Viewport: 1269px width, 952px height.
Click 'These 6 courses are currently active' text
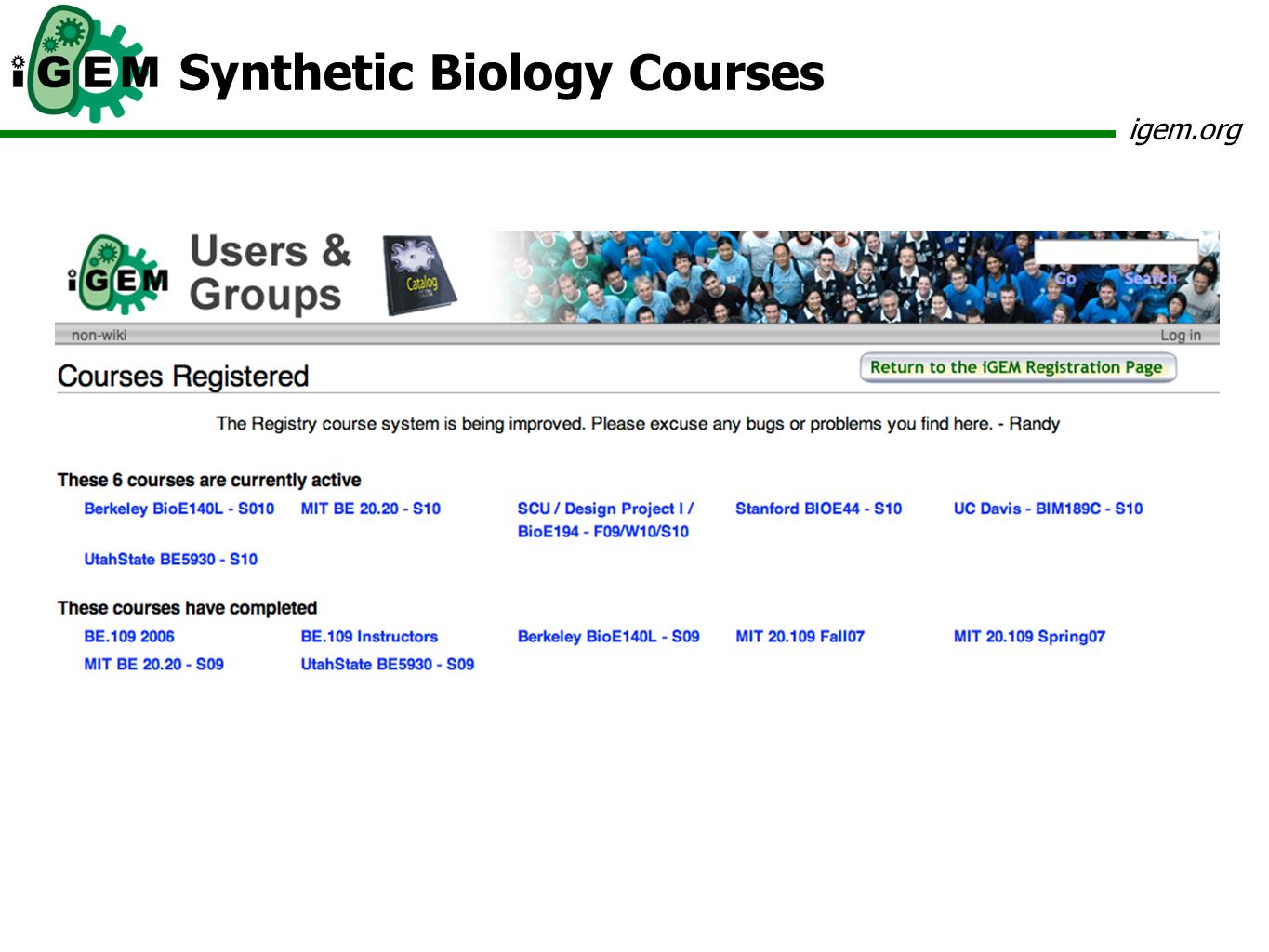[x=209, y=481]
